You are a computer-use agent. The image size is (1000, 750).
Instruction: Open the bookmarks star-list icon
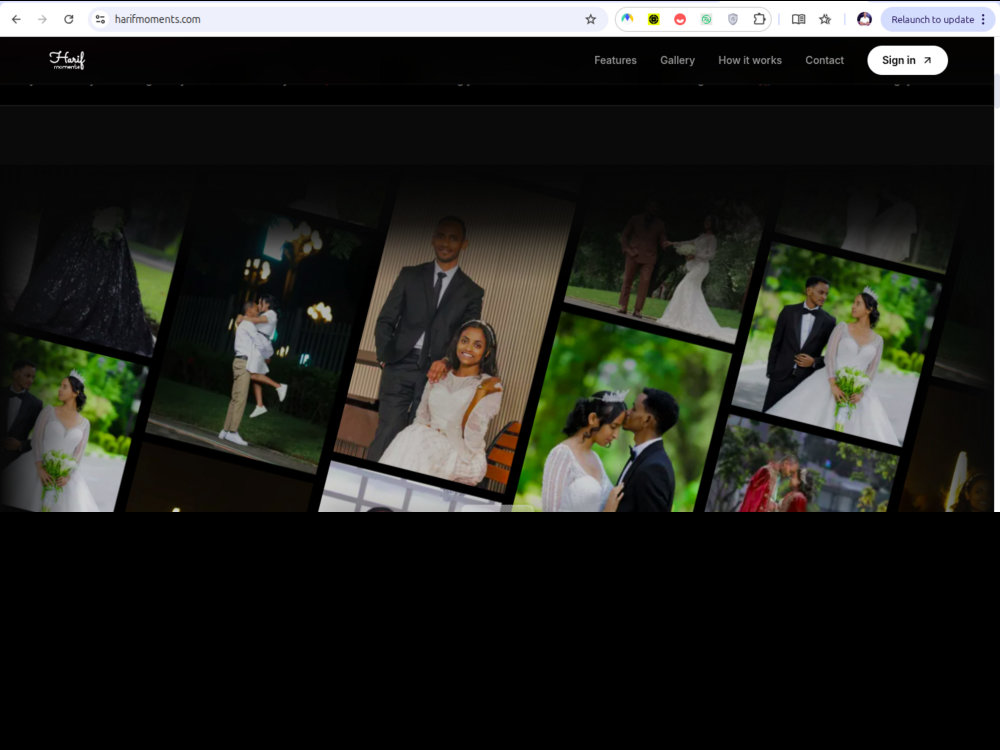point(825,19)
